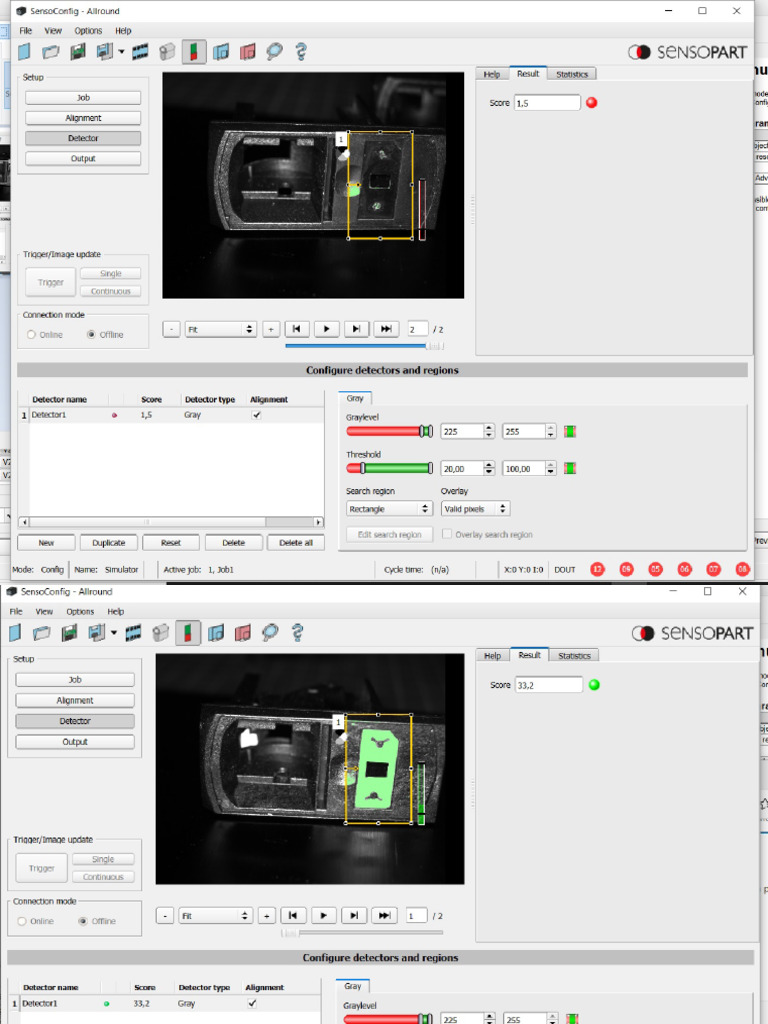Click DOUT indicator 12 in the status bar

tap(597, 569)
